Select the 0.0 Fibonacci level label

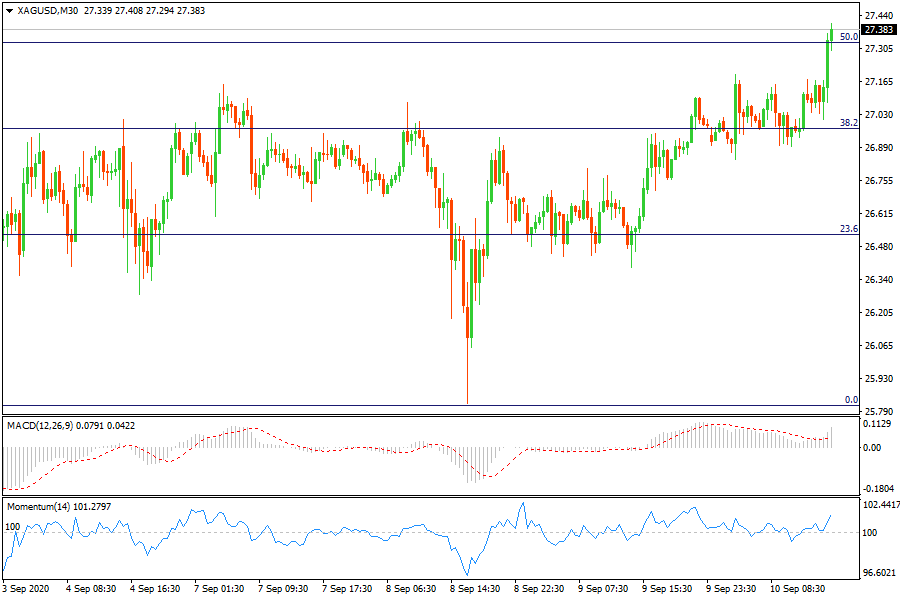[x=851, y=400]
